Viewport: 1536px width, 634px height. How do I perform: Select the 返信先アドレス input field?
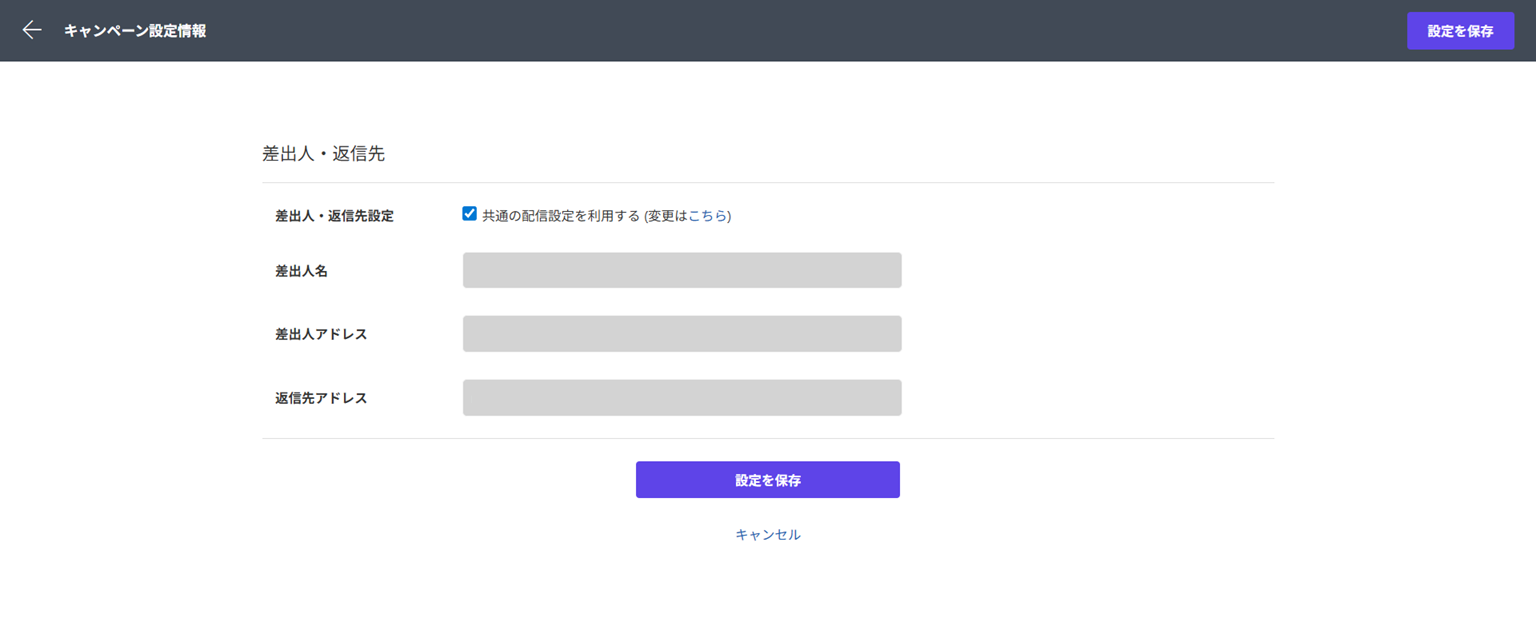(681, 397)
